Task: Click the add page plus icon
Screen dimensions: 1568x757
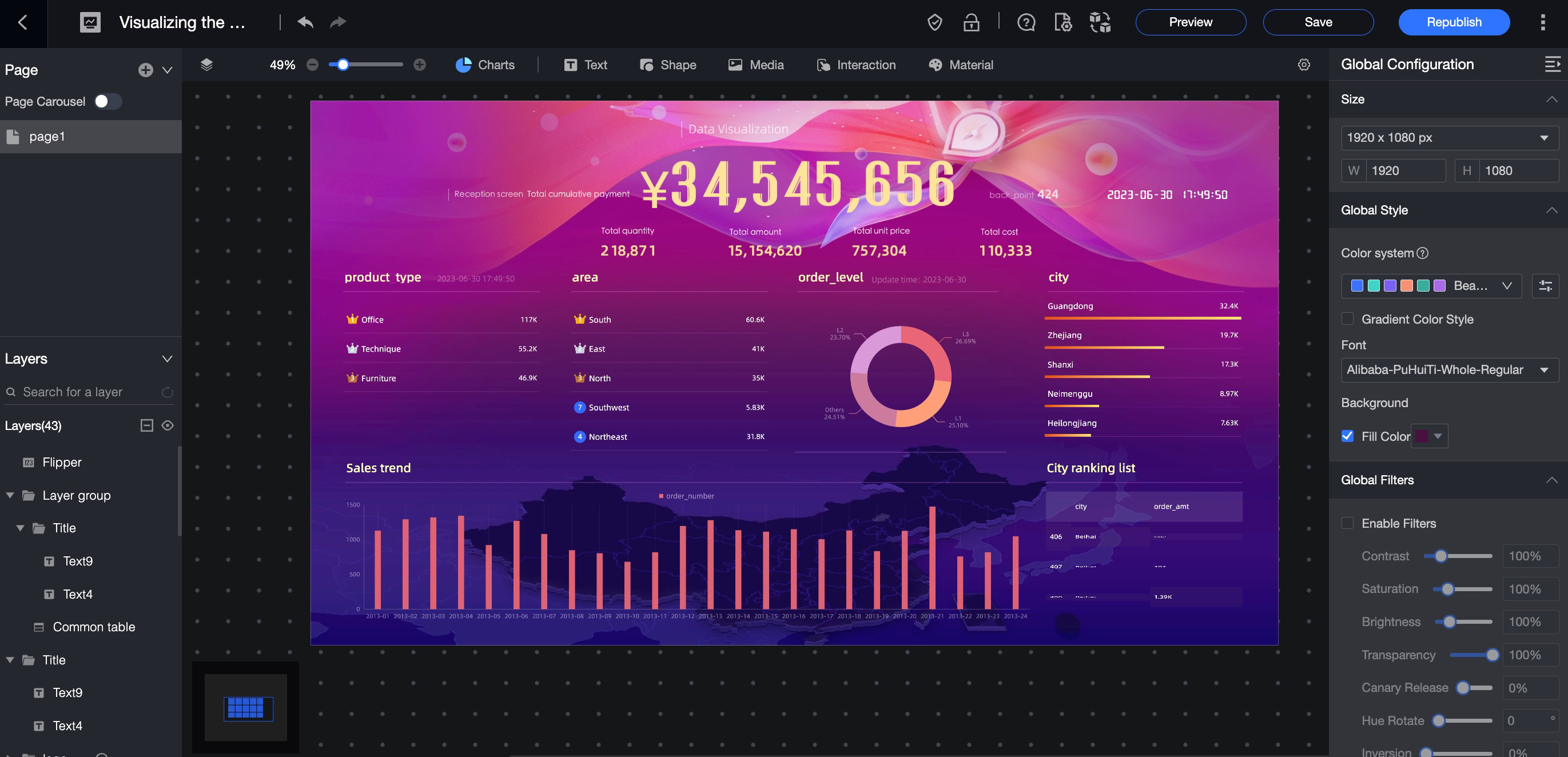Action: [x=145, y=70]
